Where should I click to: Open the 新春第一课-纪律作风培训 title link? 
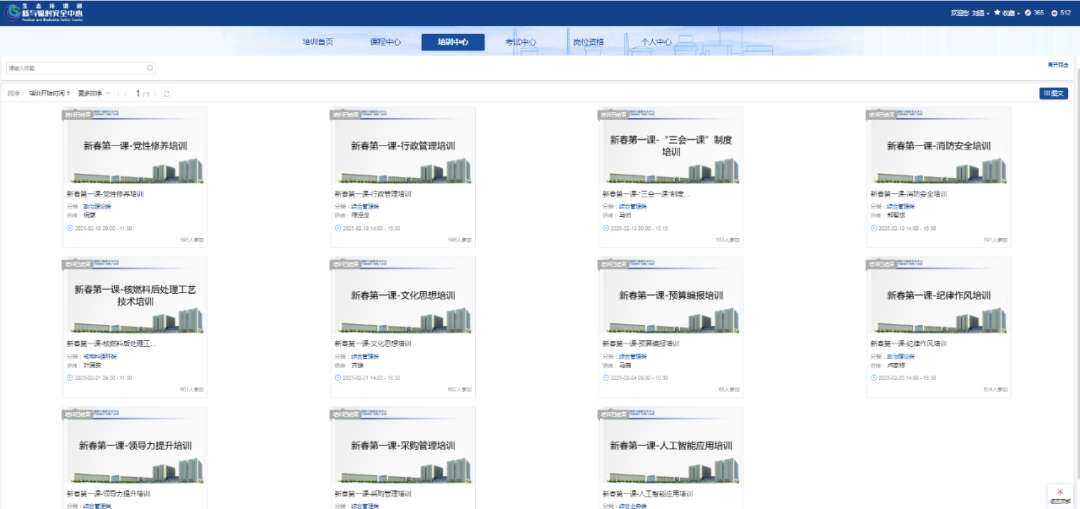(908, 344)
